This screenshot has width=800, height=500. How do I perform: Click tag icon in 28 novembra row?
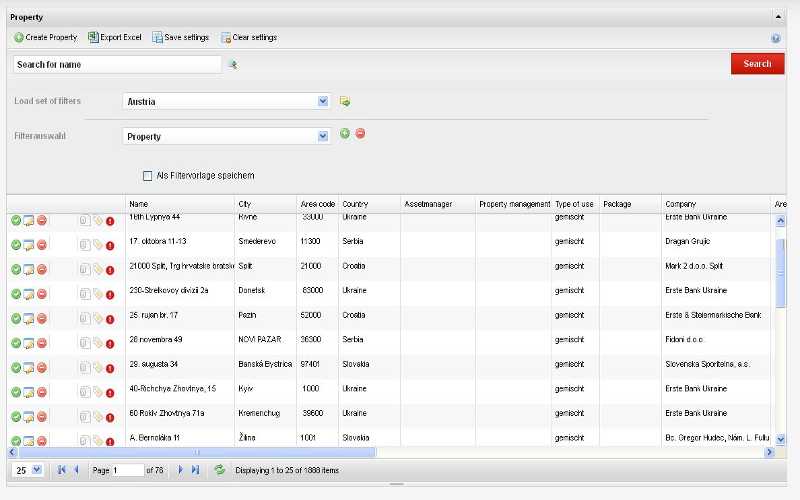(97, 343)
